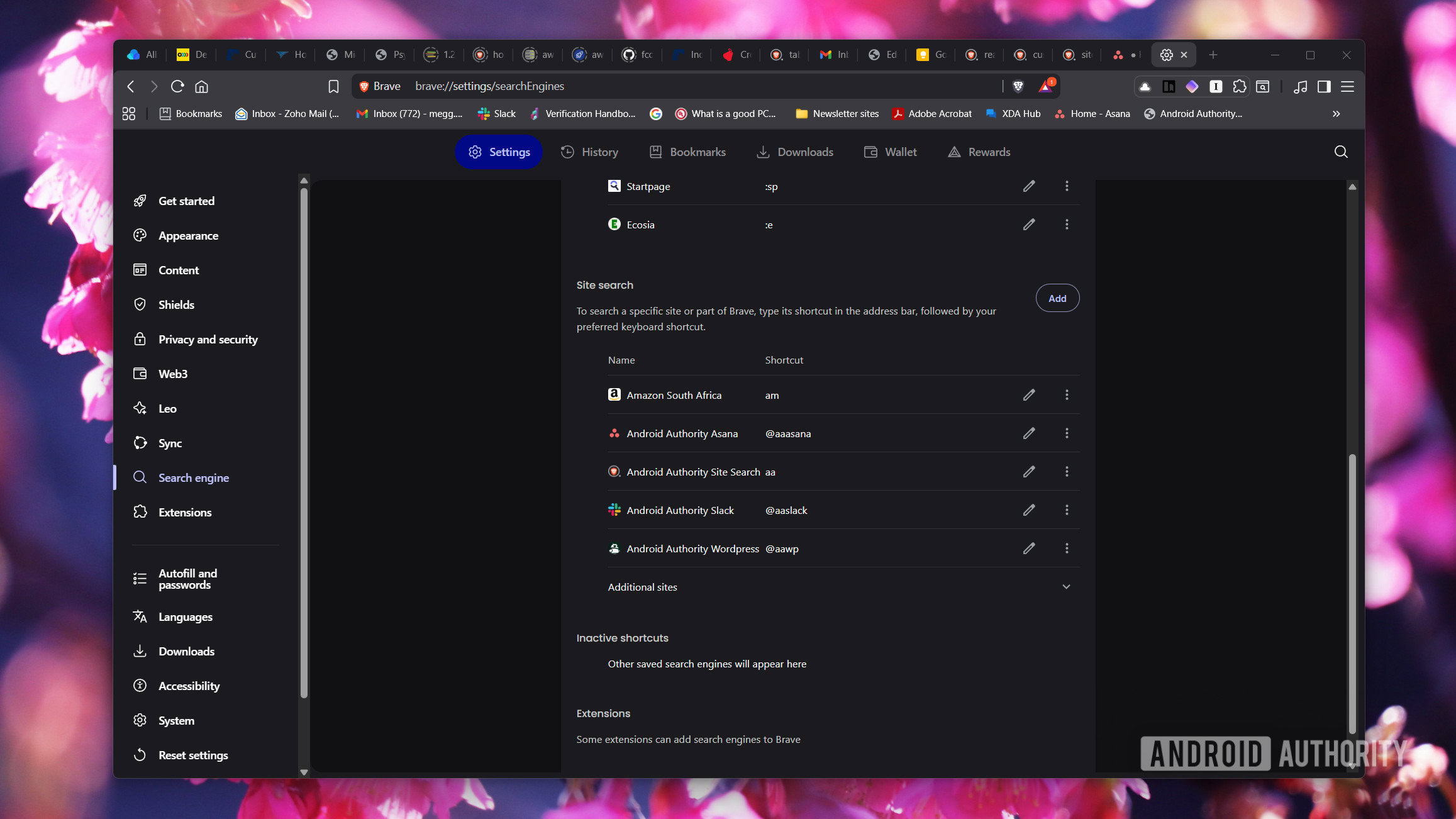Expand the Additional sites section
This screenshot has width=1456, height=819.
[1066, 587]
